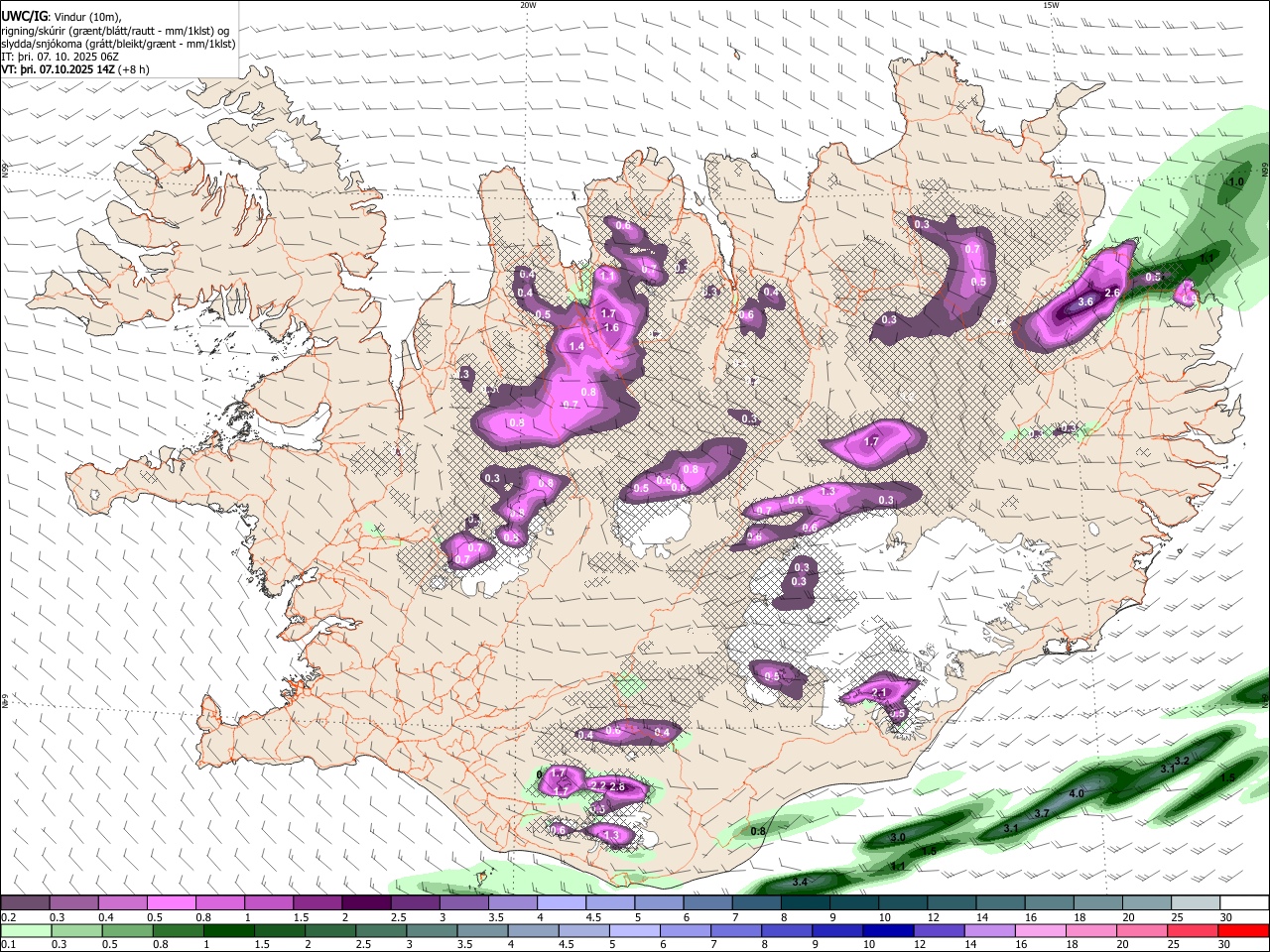
Task: Select the bottom-row 25–30 red swatch
Action: pos(1193,931)
